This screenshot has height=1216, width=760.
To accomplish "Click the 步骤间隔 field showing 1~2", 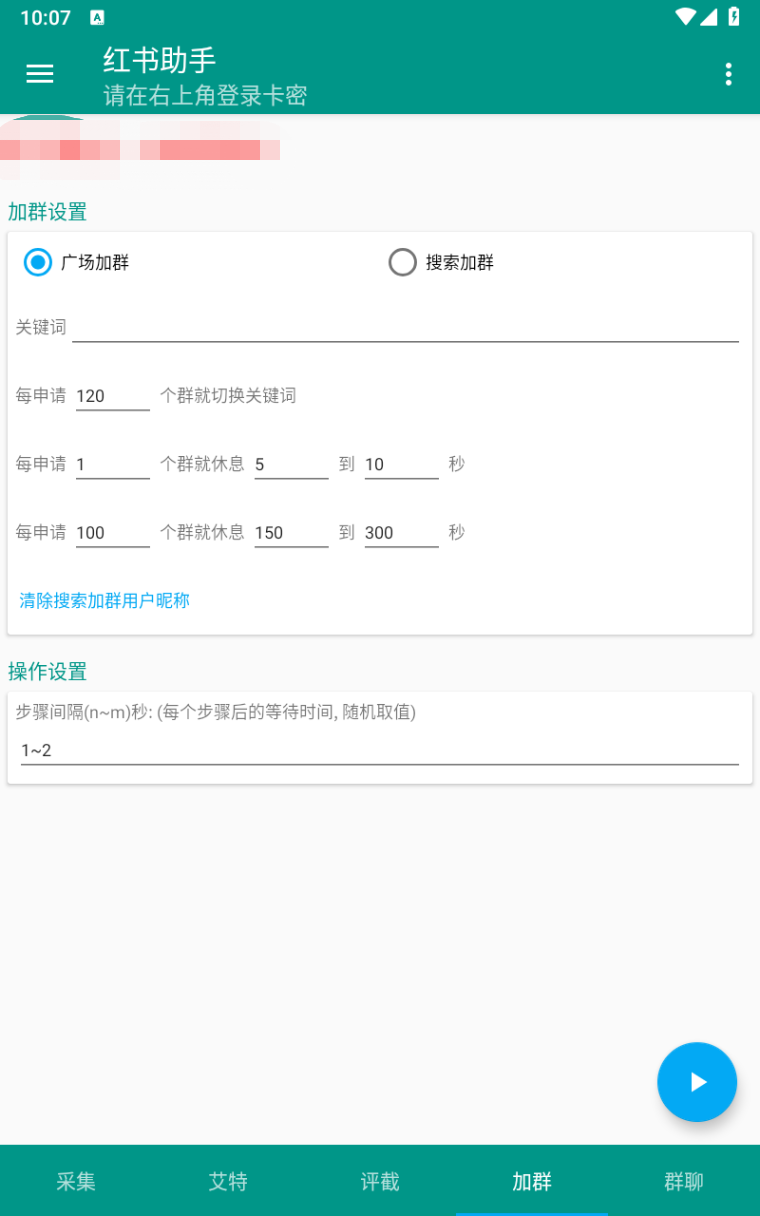I will coord(379,749).
